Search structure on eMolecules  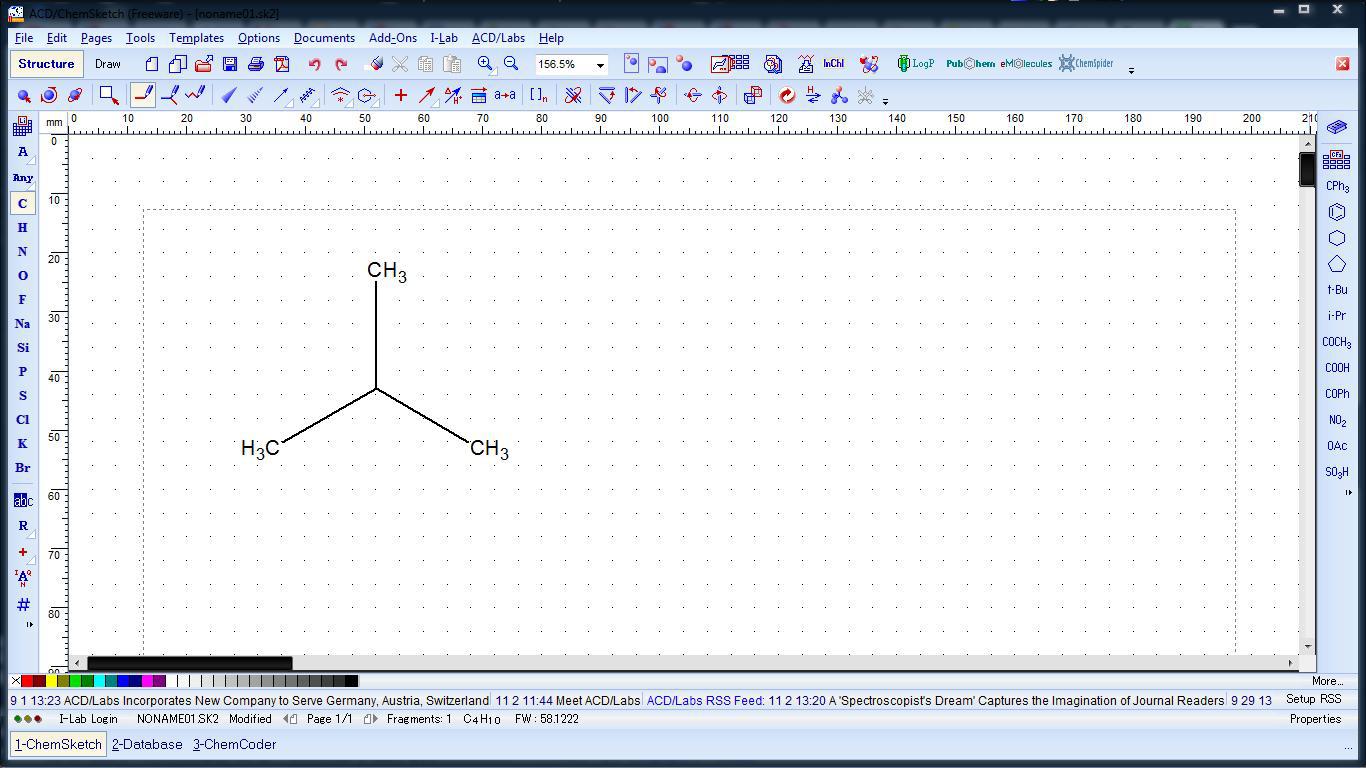point(1026,64)
